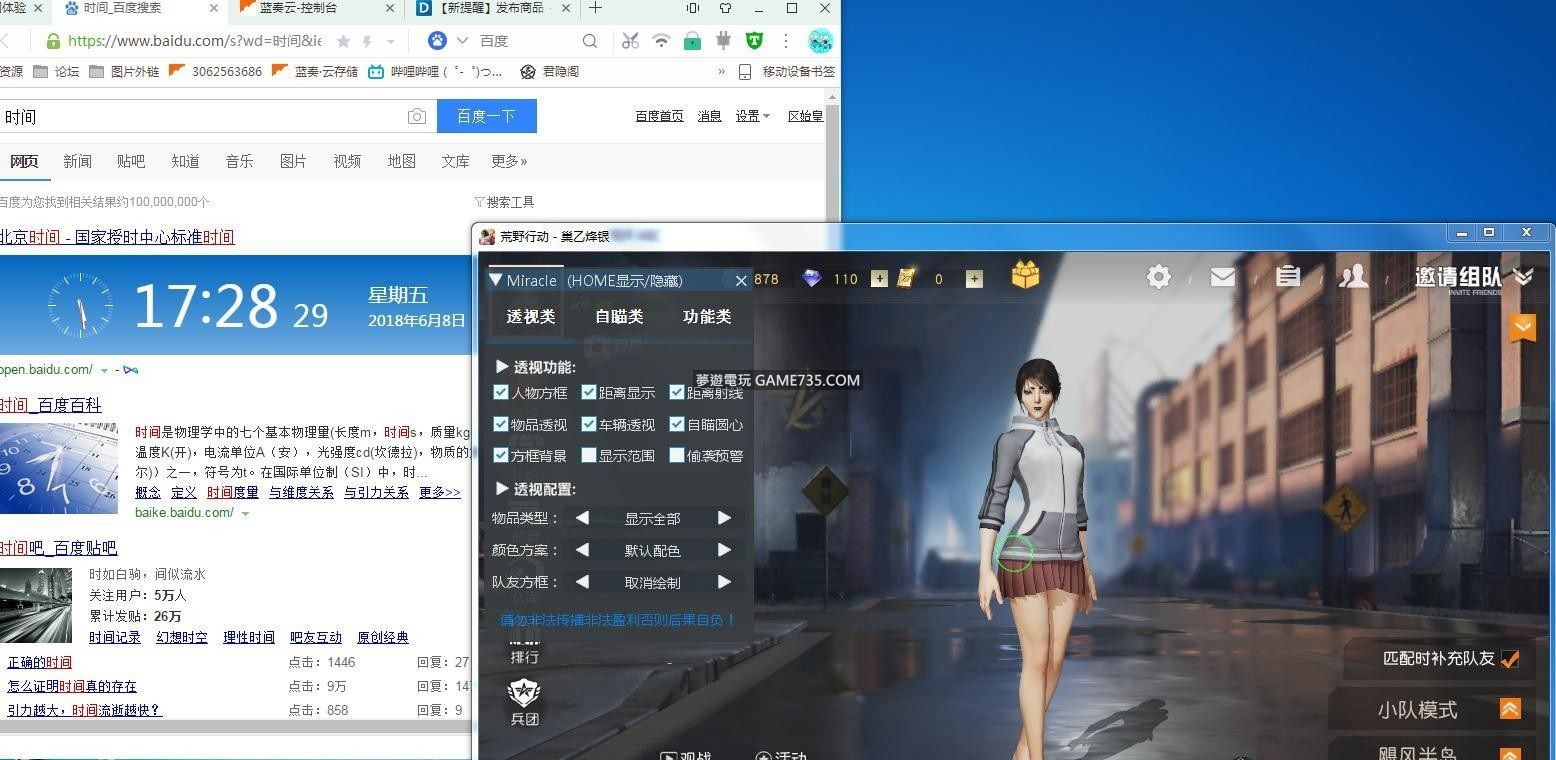Click the browser scissors screenshot icon
This screenshot has height=760, width=1556.
(630, 41)
